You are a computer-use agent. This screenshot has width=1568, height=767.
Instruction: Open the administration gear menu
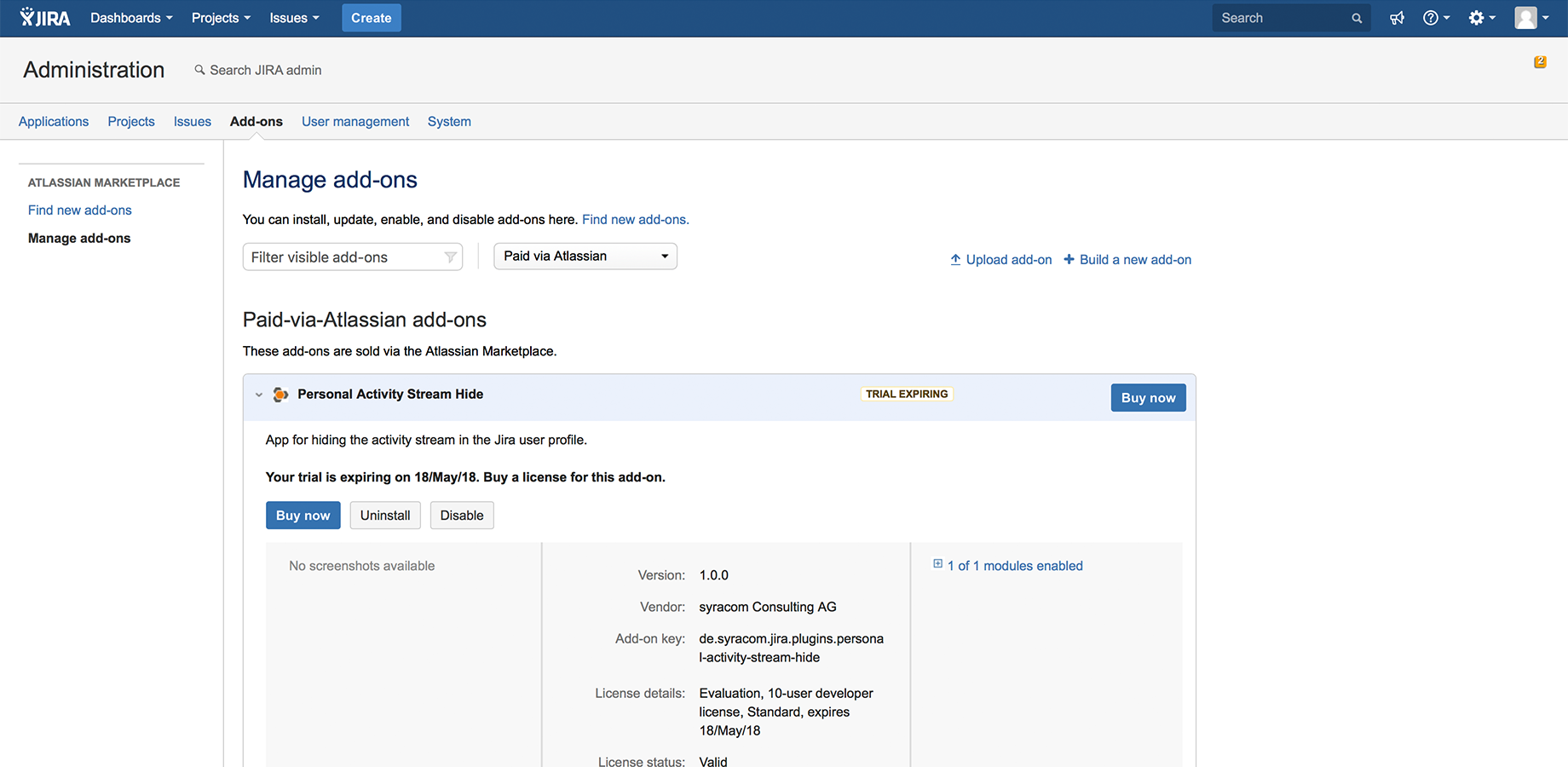[x=1482, y=18]
